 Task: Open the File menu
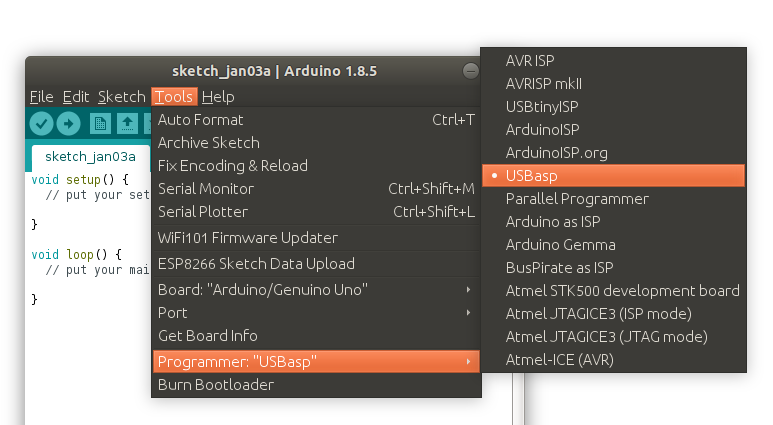(41, 97)
